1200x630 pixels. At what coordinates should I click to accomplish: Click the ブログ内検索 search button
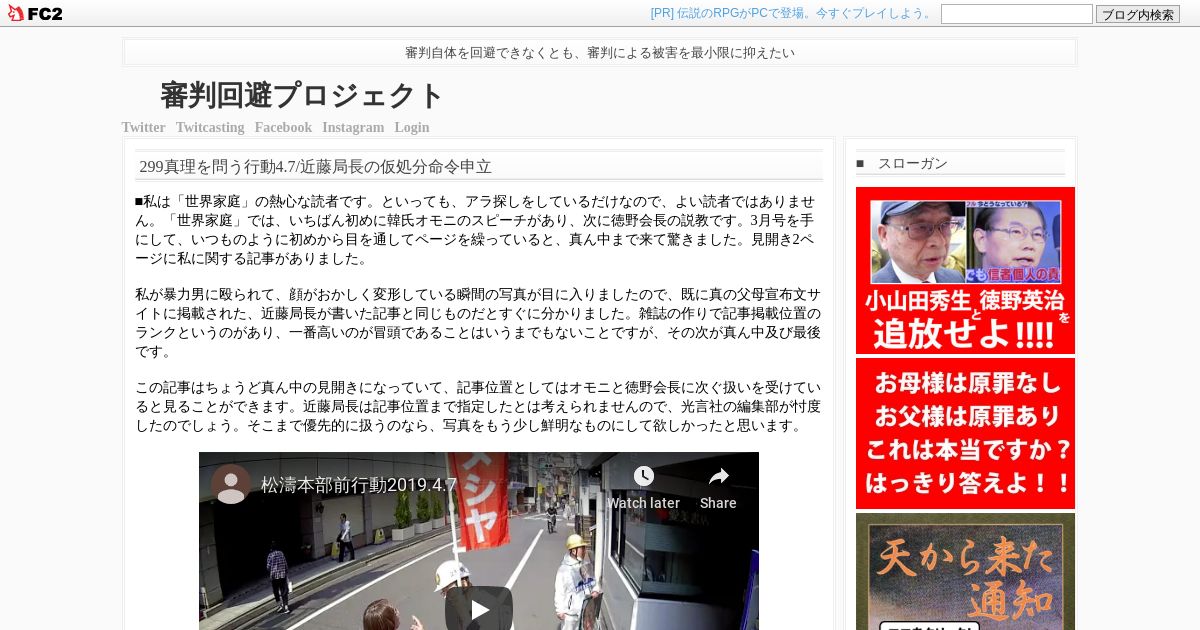[1138, 14]
